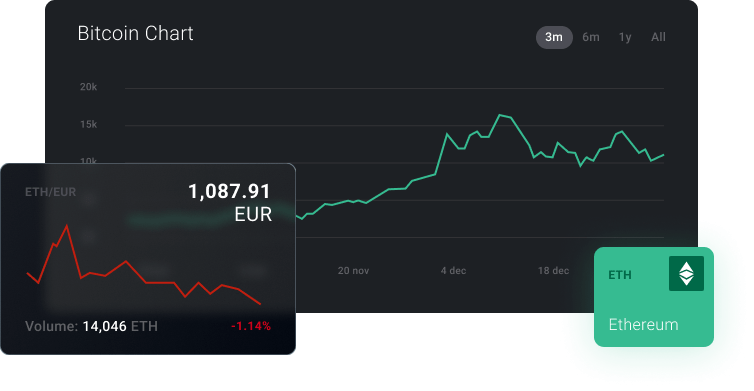The height and width of the screenshot is (391, 754).
Task: Click the -1.14% change indicator
Action: click(251, 326)
